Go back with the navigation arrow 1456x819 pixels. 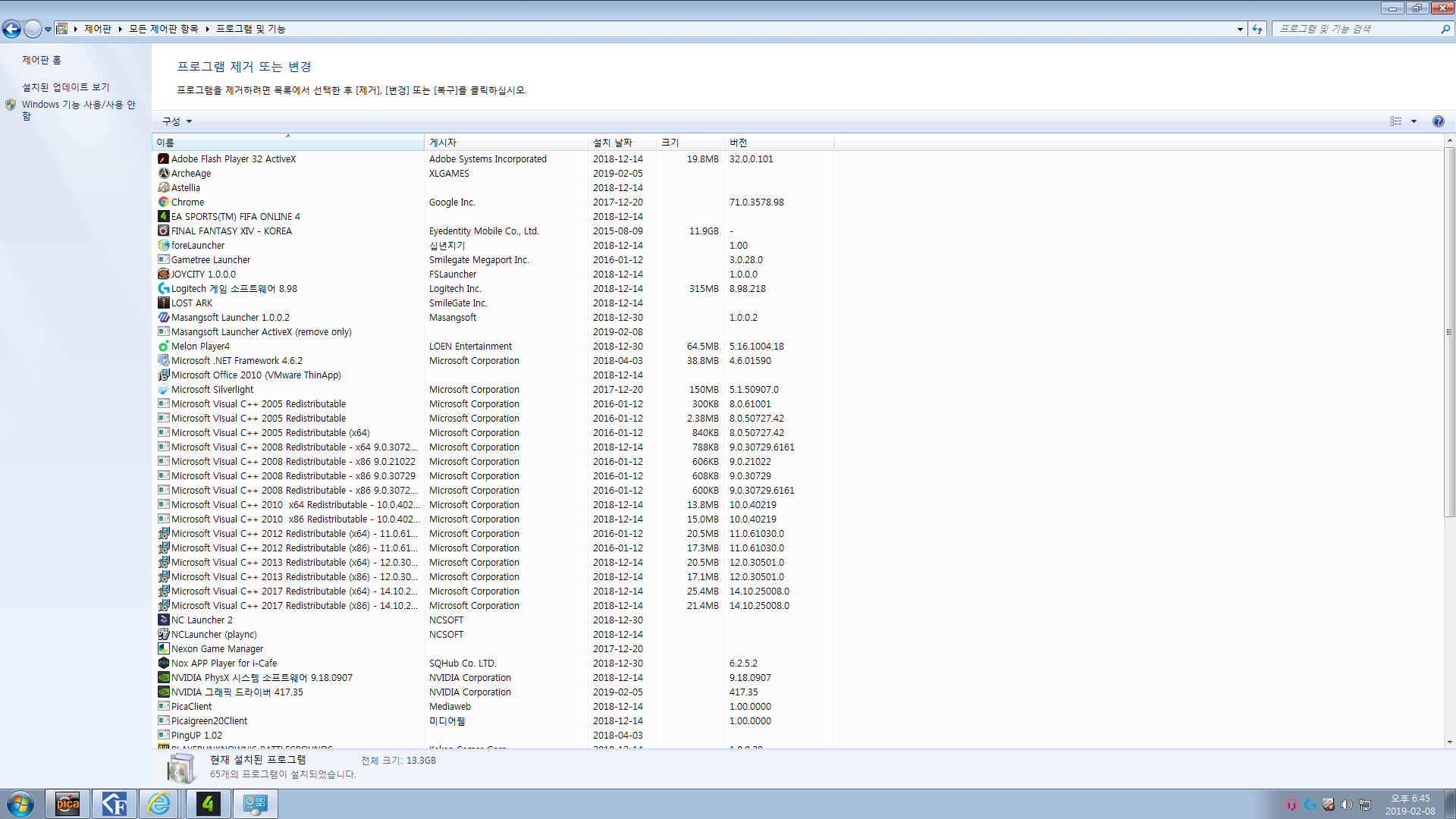pos(11,29)
